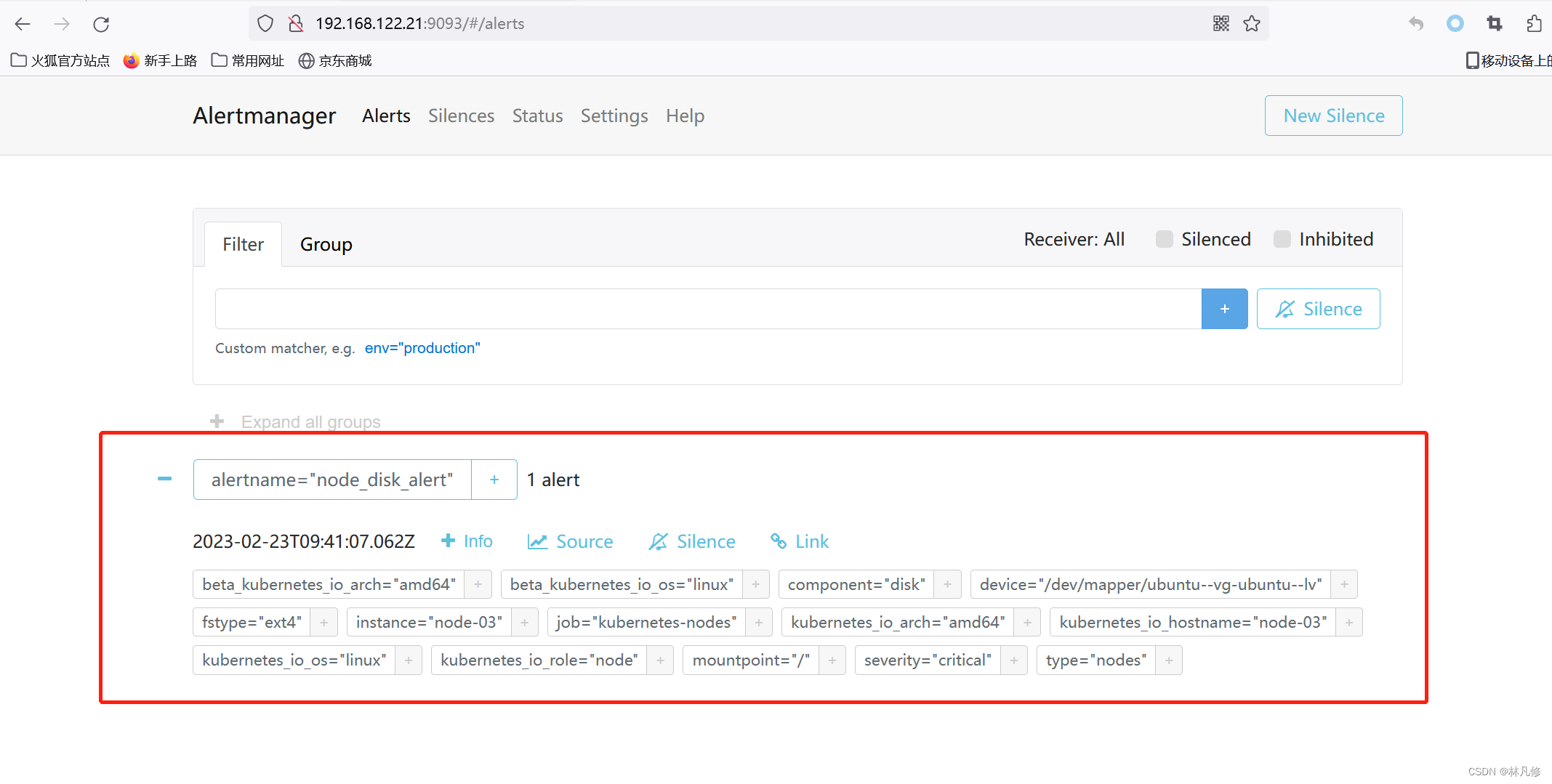
Task: Add beta_kubernetes_io_arch="amd64" label to filter
Action: [478, 584]
